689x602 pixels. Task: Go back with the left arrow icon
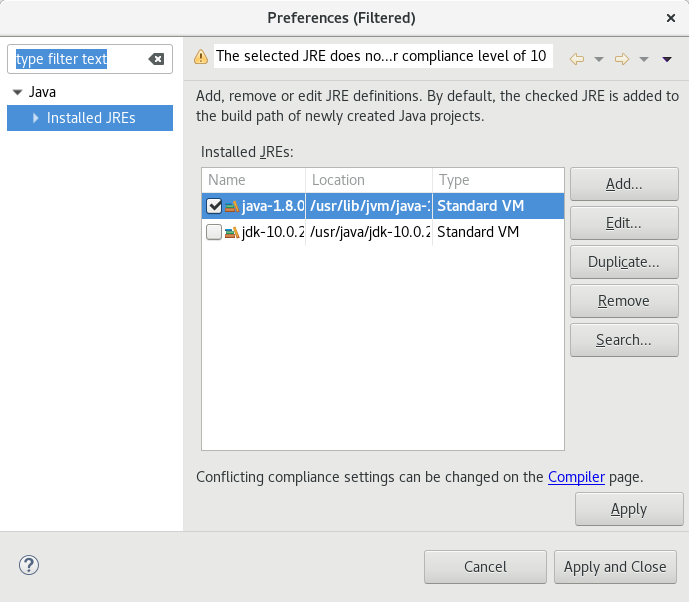[x=577, y=59]
